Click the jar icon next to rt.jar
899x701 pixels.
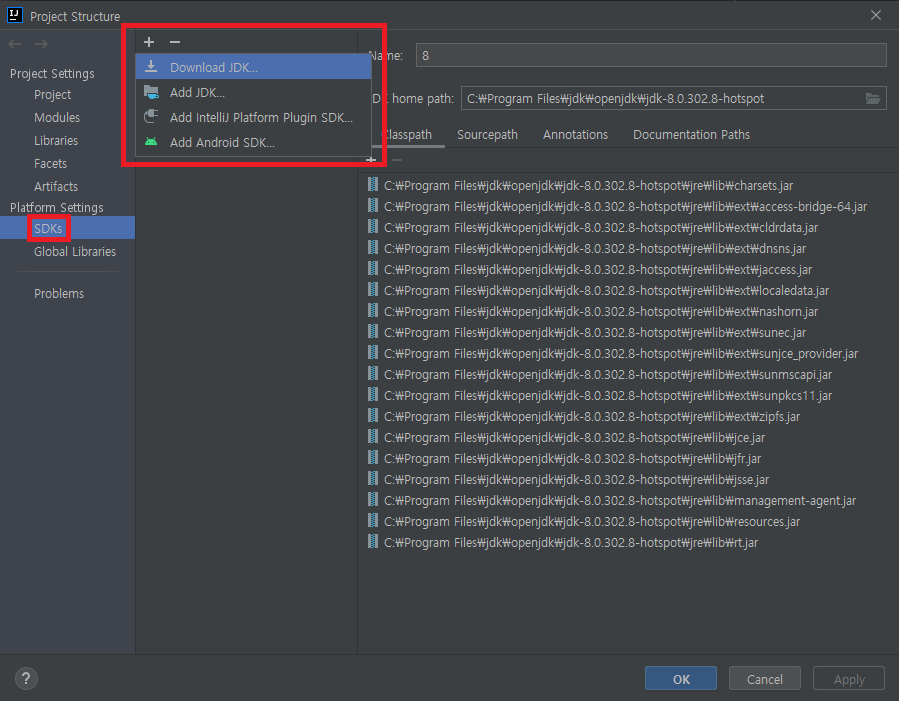click(x=373, y=542)
